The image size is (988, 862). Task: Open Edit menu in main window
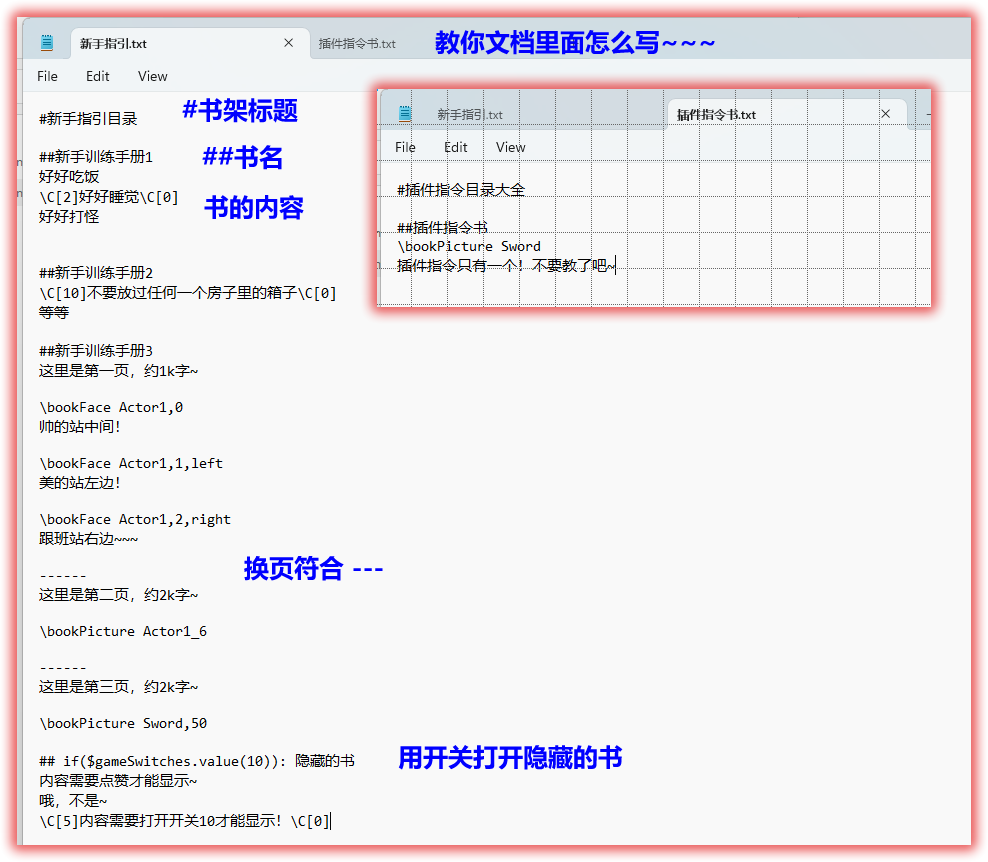(98, 76)
